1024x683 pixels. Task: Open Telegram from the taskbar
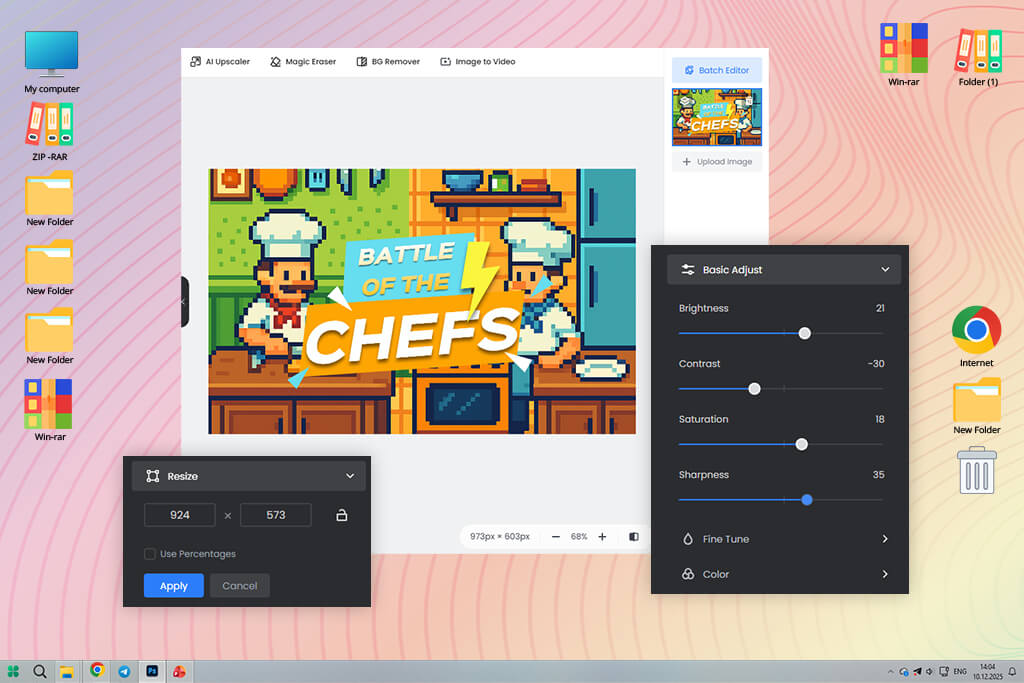pyautogui.click(x=124, y=671)
